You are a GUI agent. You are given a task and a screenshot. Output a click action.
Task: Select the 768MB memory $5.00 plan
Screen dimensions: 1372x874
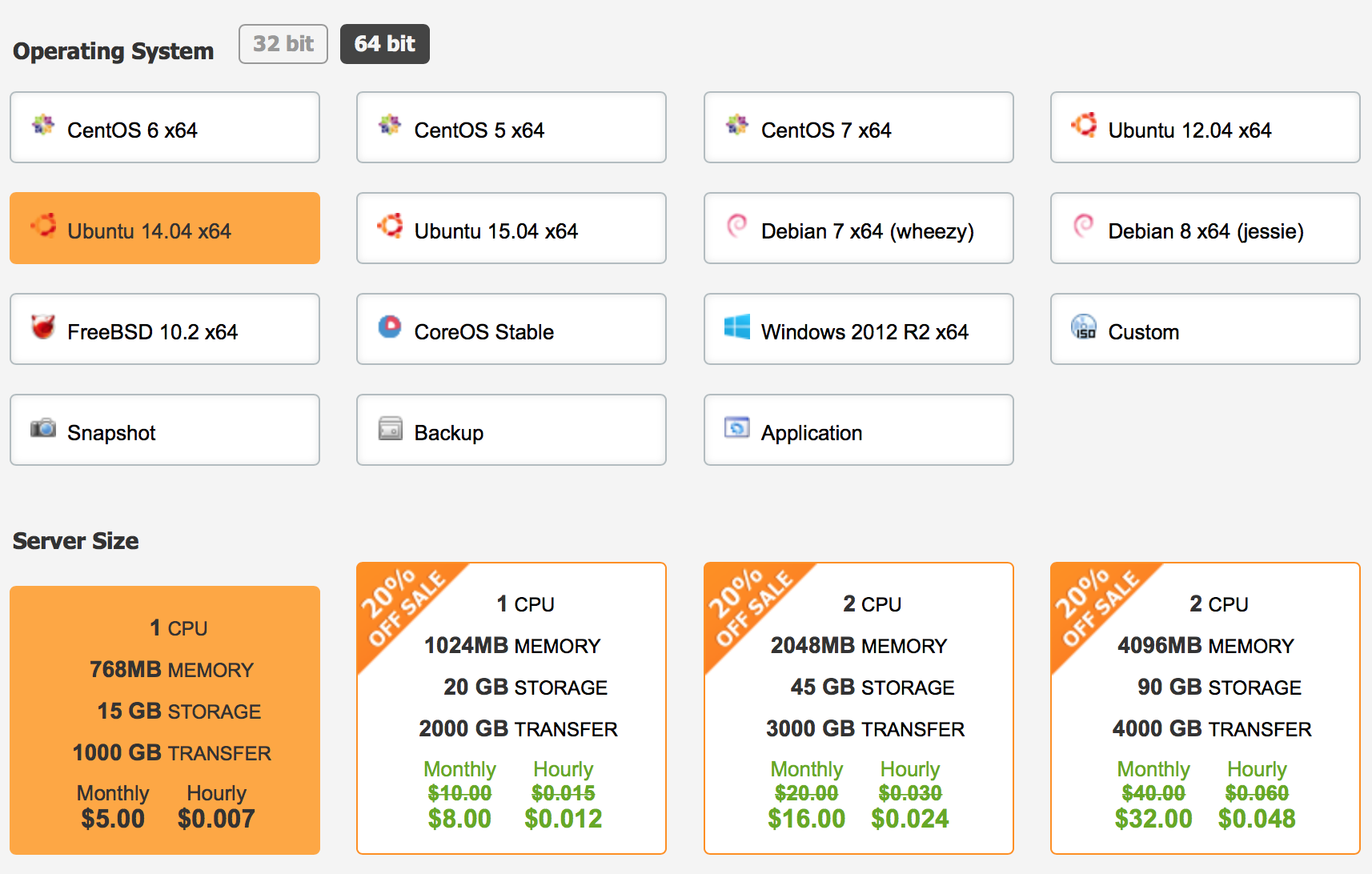pos(165,720)
